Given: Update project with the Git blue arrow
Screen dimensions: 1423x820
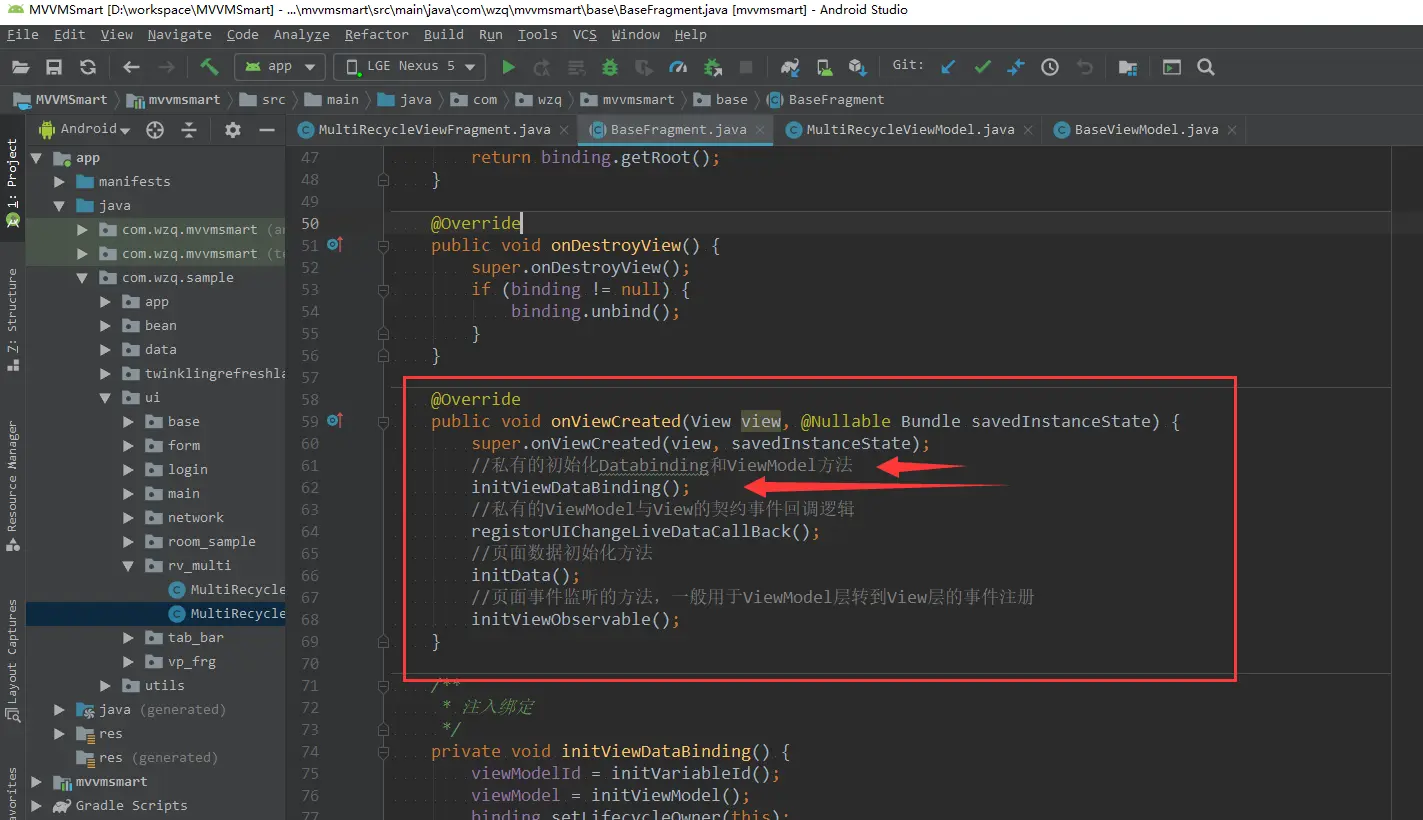Looking at the screenshot, I should point(948,67).
